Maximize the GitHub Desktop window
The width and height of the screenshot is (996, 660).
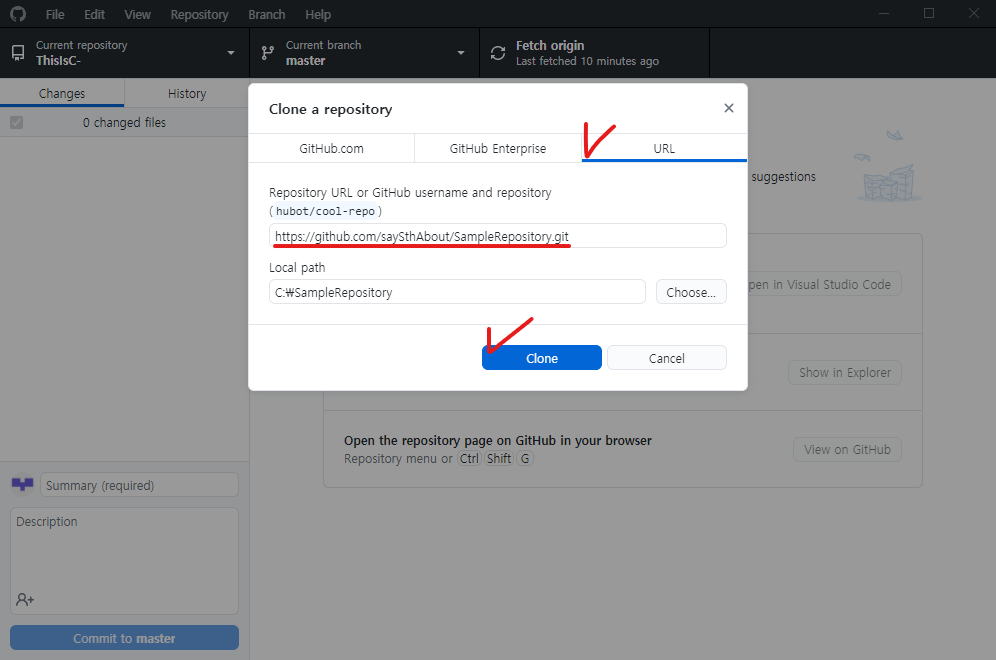pos(929,13)
